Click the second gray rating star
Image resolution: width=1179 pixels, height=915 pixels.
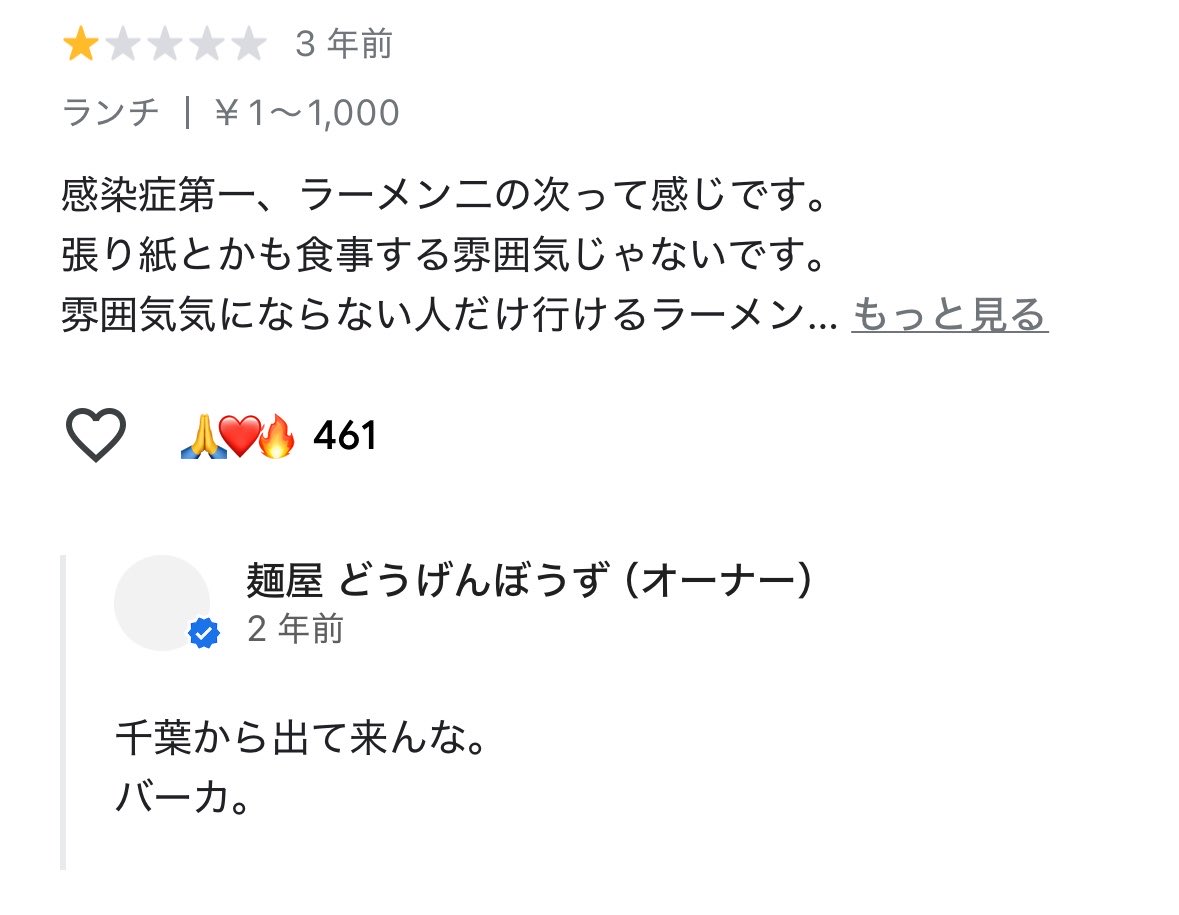(123, 44)
